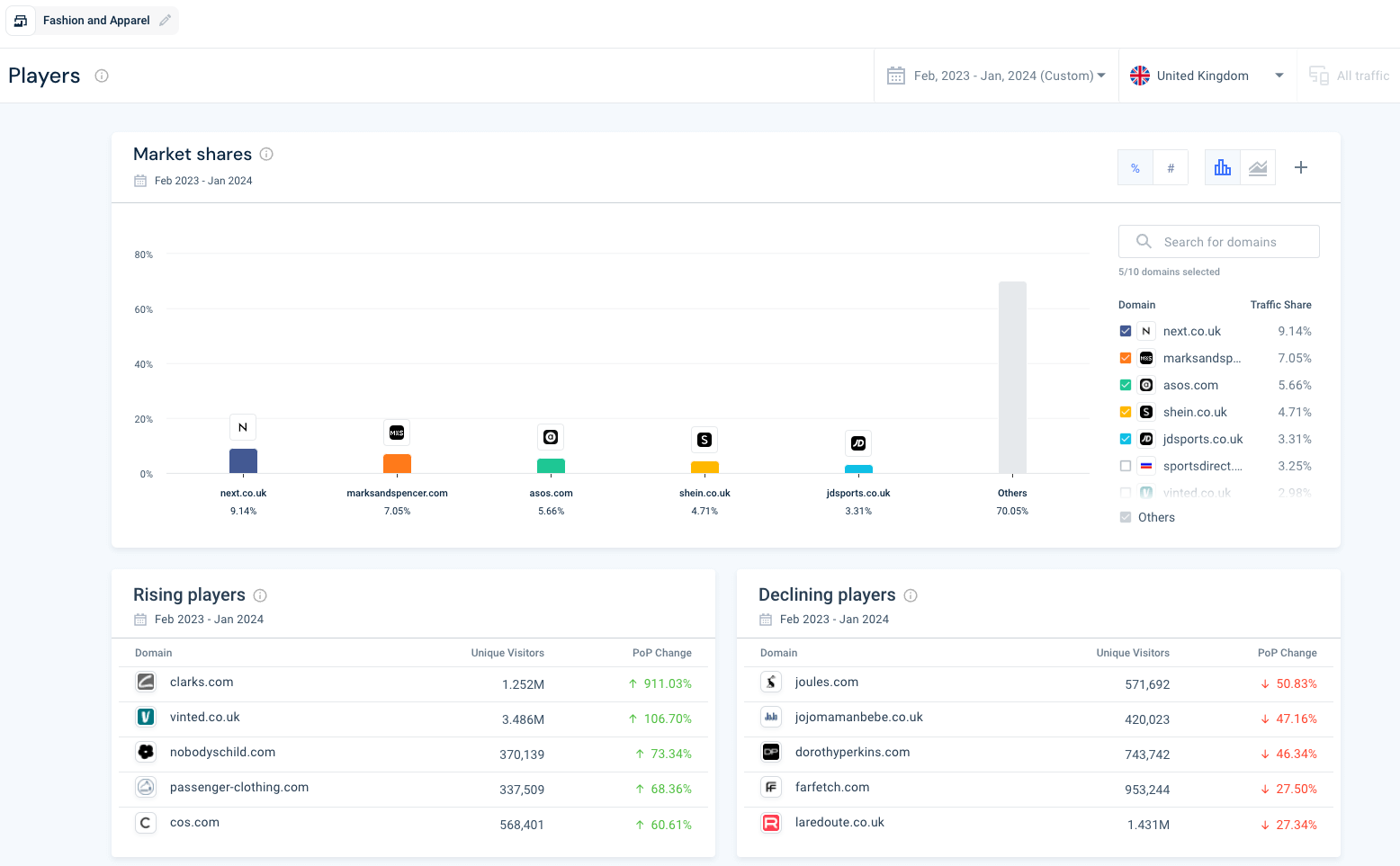
Task: Open clarks.com in Rising players list
Action: coord(202,683)
